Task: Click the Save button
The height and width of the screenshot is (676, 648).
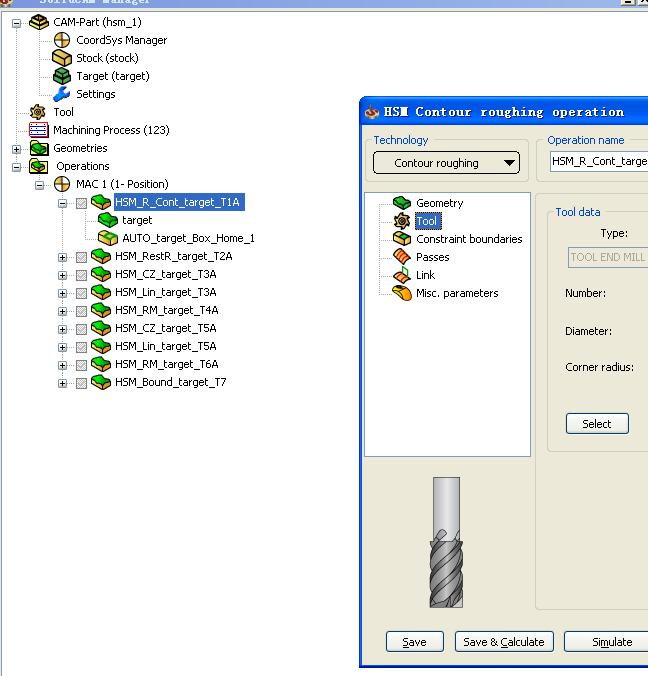Action: pyautogui.click(x=414, y=642)
